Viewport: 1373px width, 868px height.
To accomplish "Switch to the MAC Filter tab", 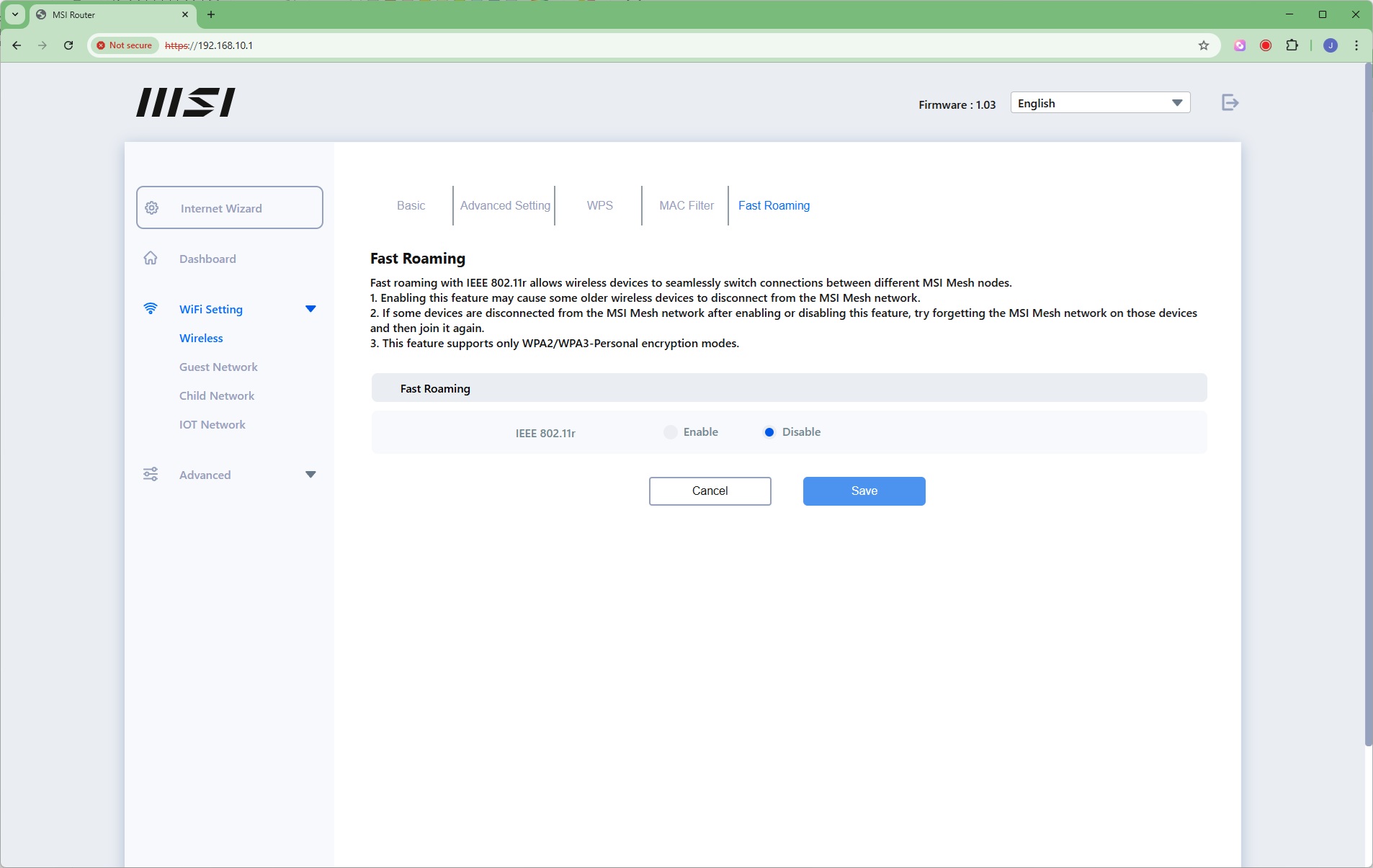I will [686, 206].
